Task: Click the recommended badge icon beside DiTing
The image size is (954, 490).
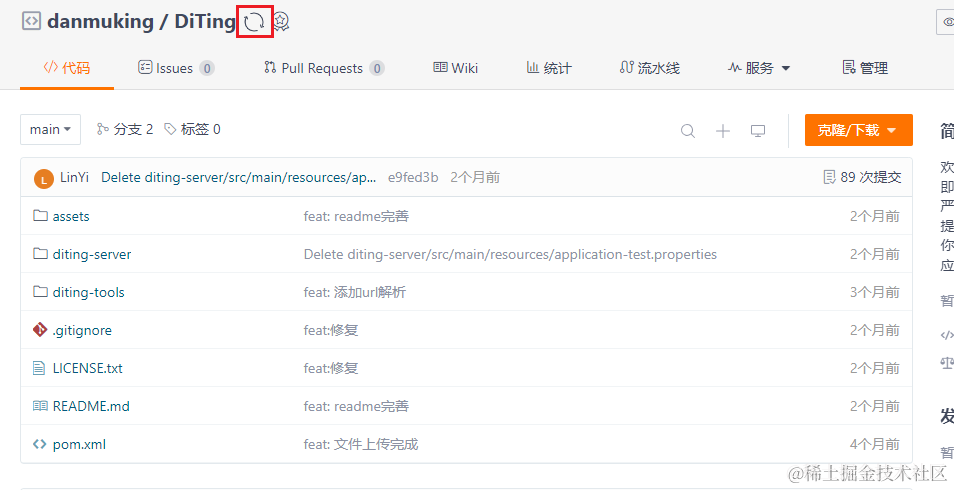Action: (280, 22)
